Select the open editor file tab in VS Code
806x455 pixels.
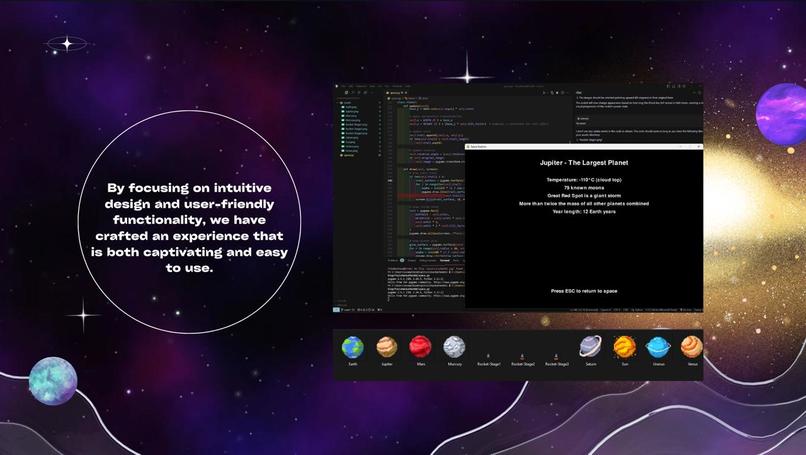(x=396, y=93)
